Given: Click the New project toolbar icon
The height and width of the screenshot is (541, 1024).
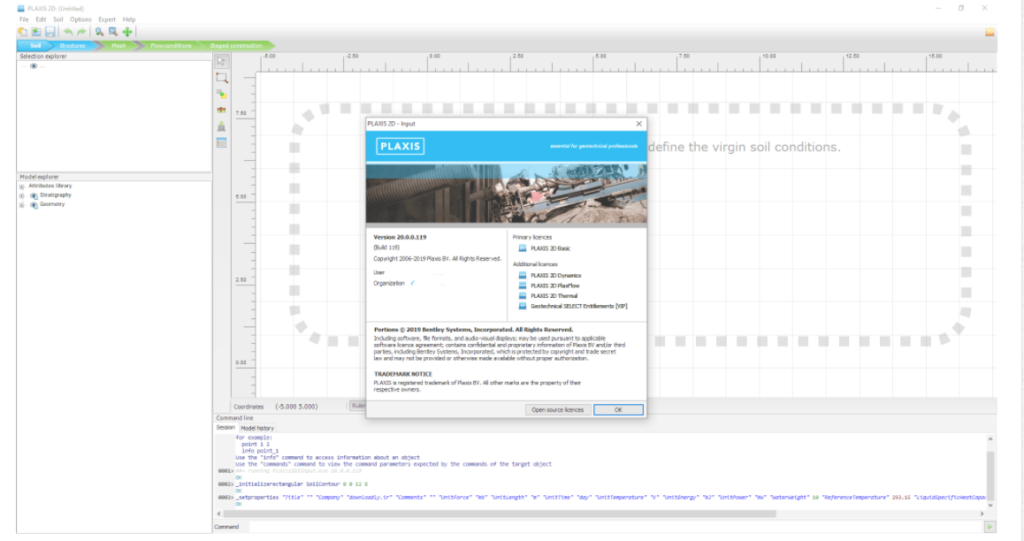Looking at the screenshot, I should 23,32.
